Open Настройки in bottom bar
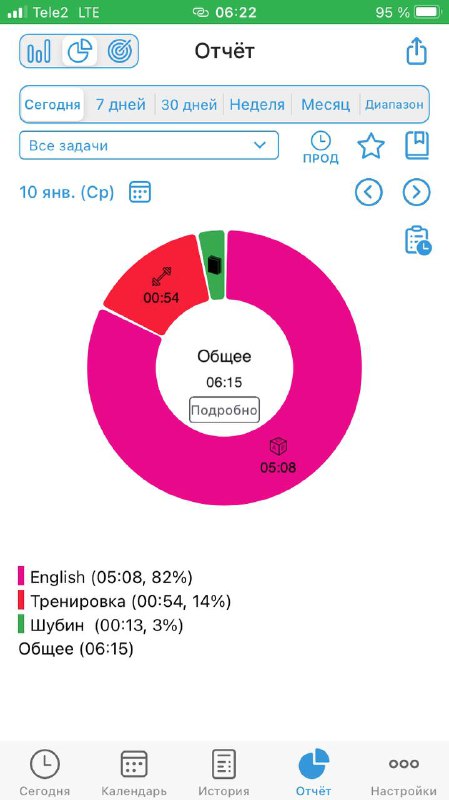Viewport: 449px width, 800px height. tap(404, 772)
